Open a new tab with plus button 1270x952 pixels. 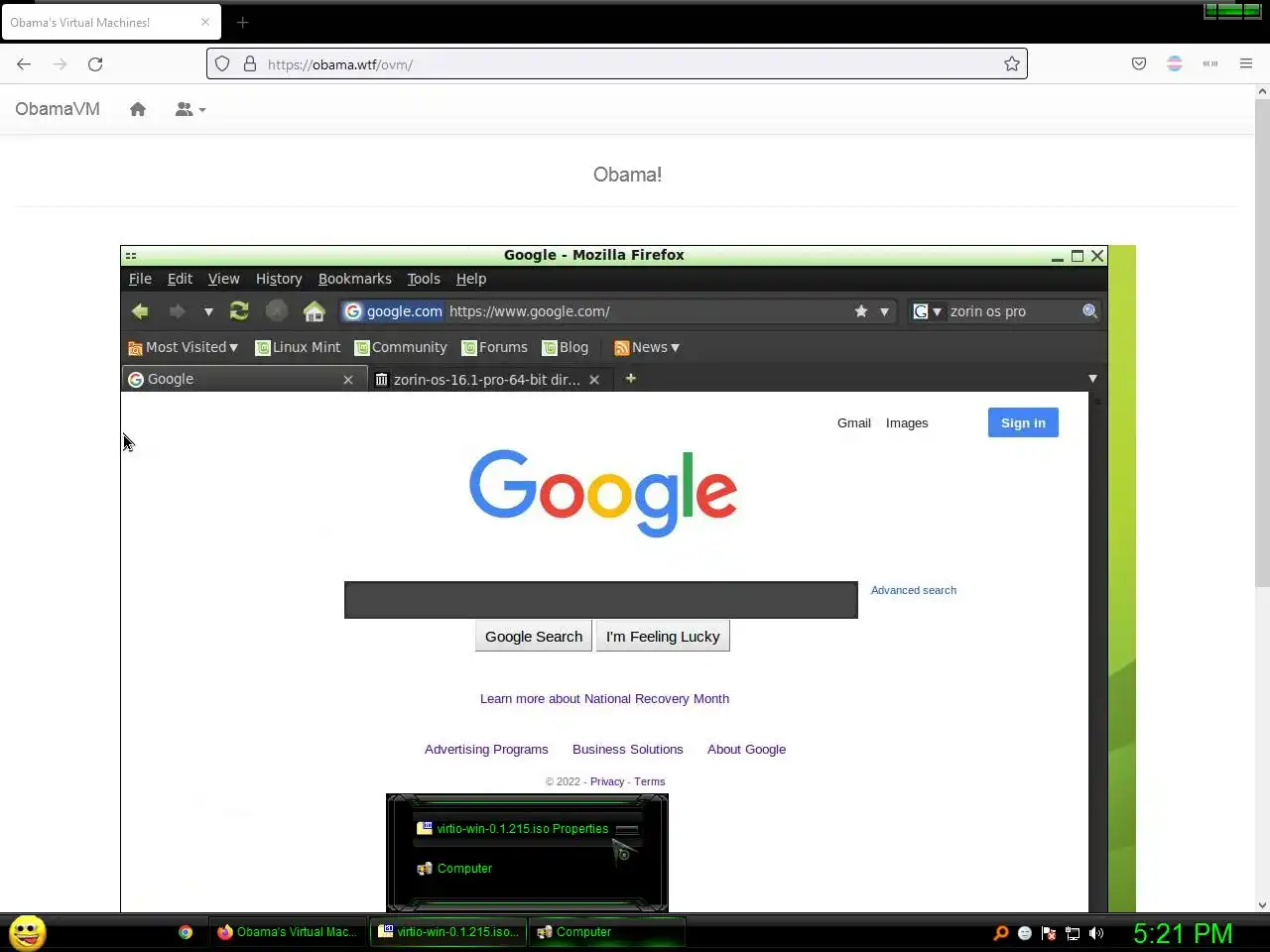tap(242, 22)
